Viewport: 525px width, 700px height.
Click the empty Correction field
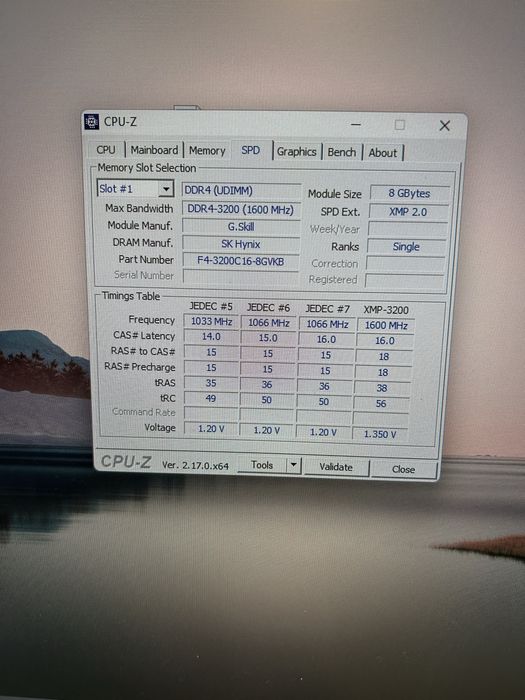405,263
